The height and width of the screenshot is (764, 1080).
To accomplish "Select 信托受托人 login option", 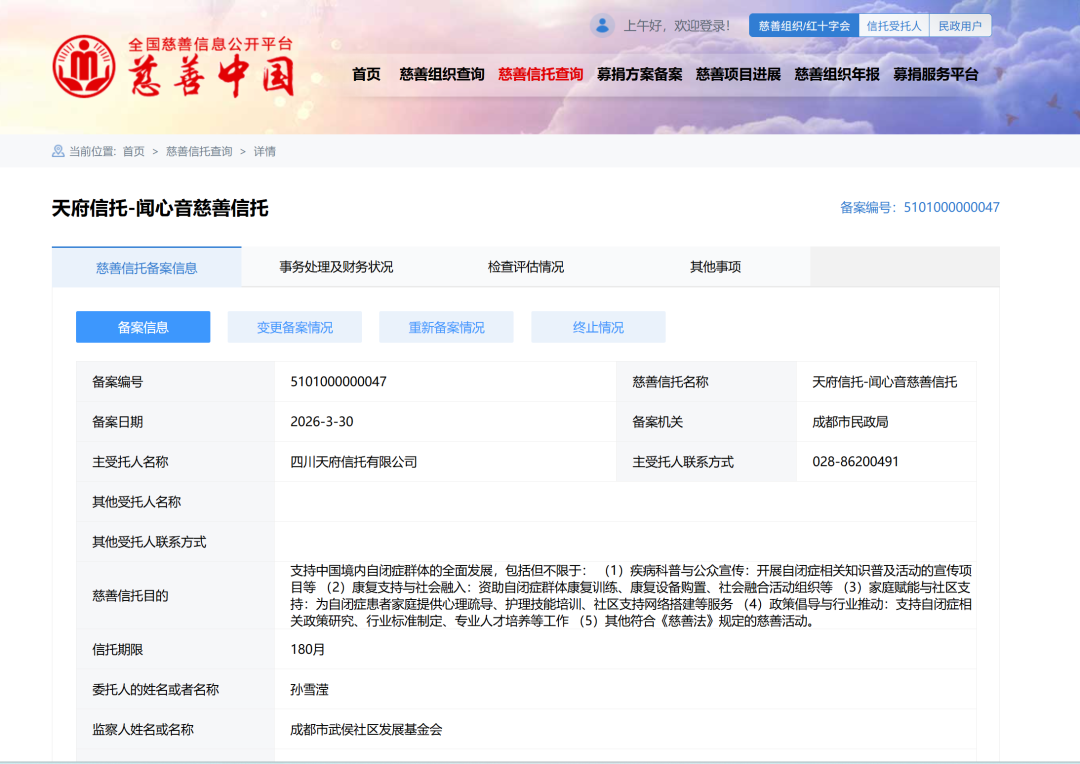I will (894, 25).
